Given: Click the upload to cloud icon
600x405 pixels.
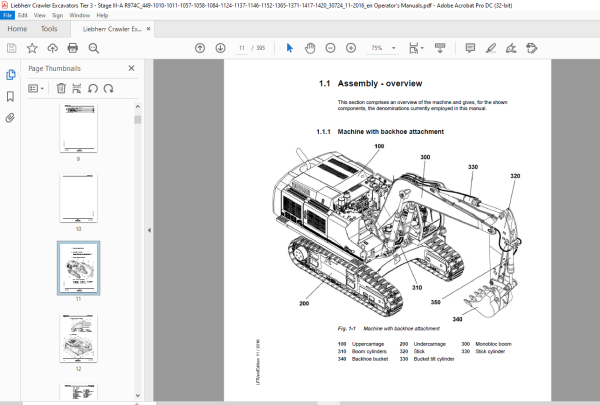Looking at the screenshot, I should click(52, 48).
